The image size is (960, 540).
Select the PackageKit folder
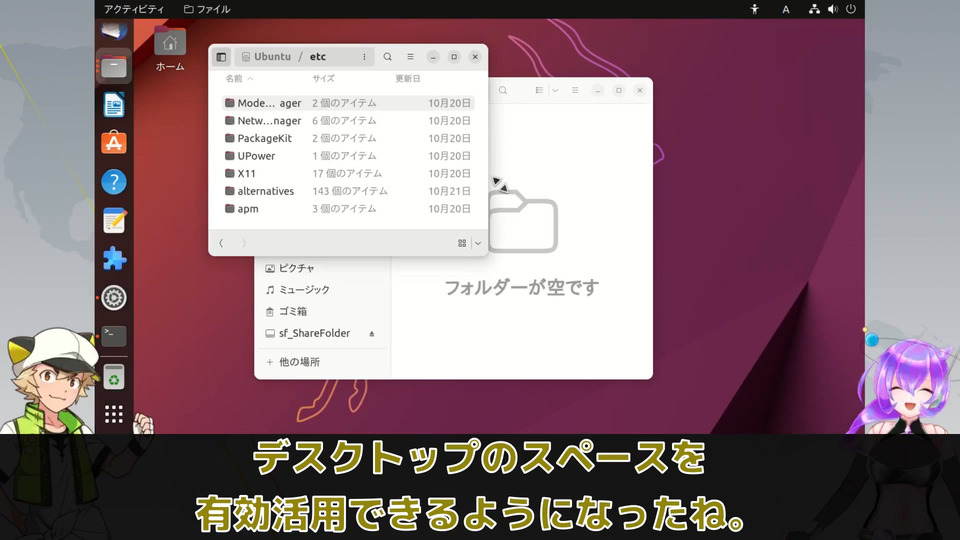(348, 138)
